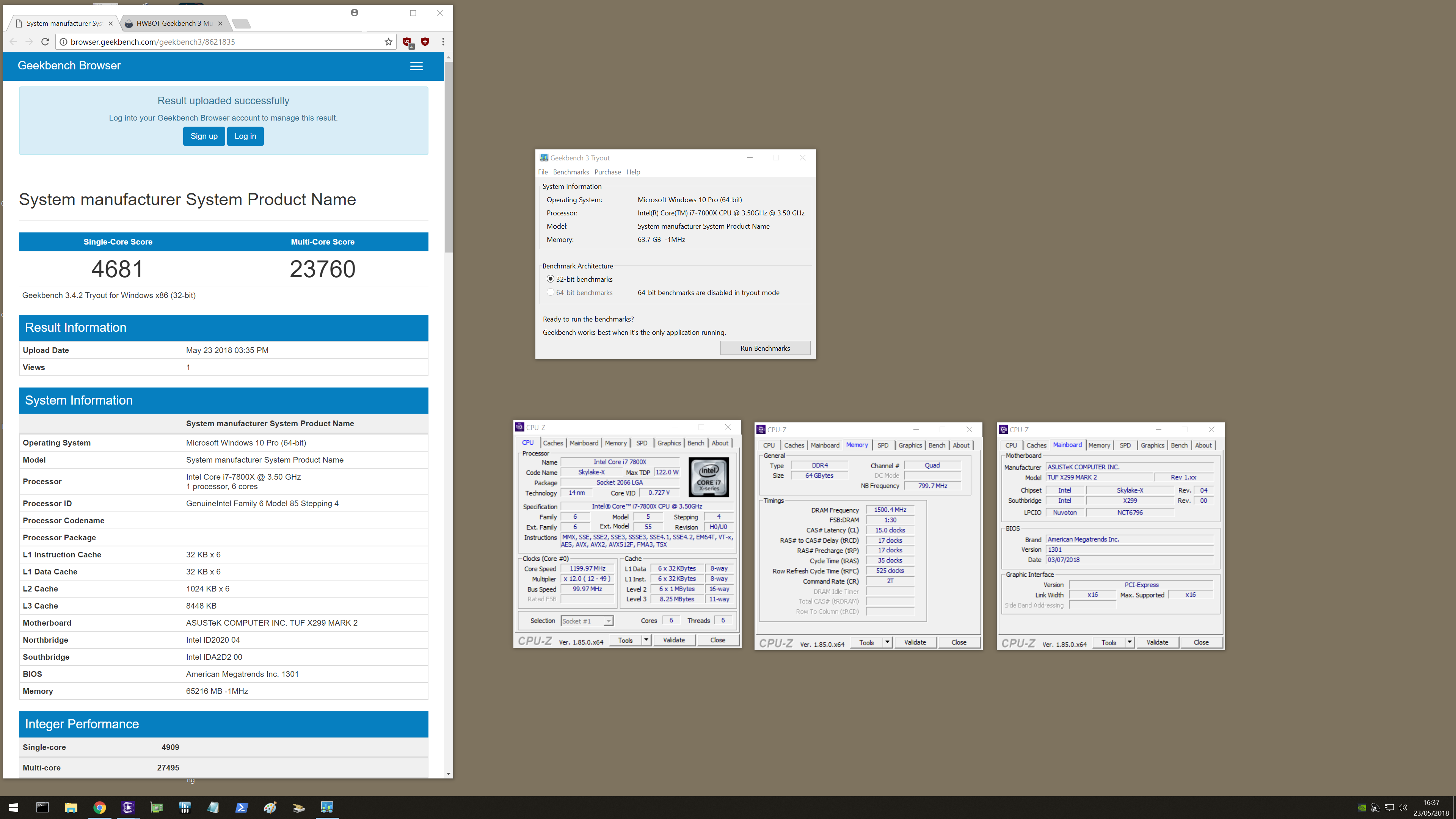Reload the Geekbench Browser page
Screen dimensions: 1456x819
coord(45,42)
